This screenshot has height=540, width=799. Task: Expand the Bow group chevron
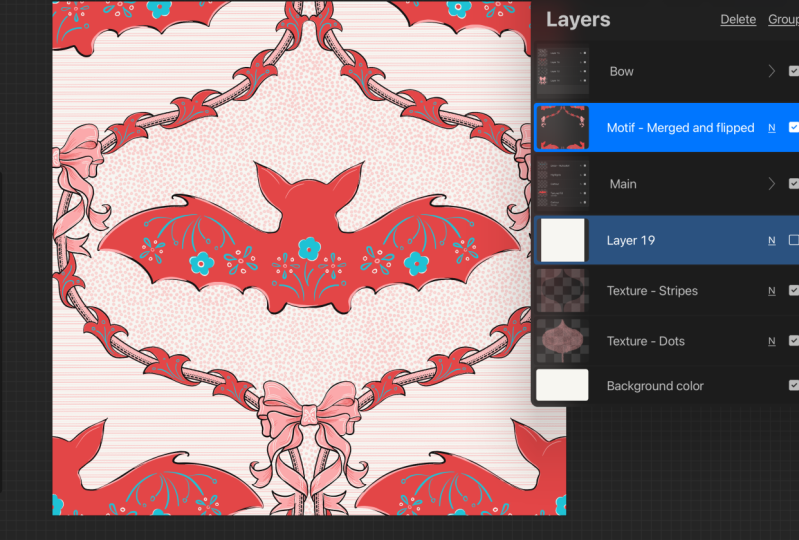pos(771,71)
